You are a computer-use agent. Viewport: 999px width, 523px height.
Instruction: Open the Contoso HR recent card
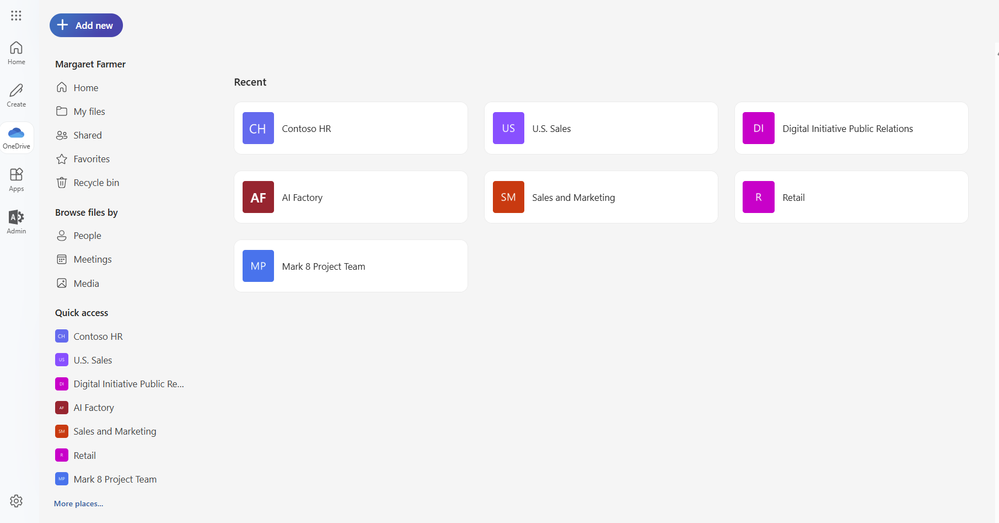pyautogui.click(x=350, y=128)
